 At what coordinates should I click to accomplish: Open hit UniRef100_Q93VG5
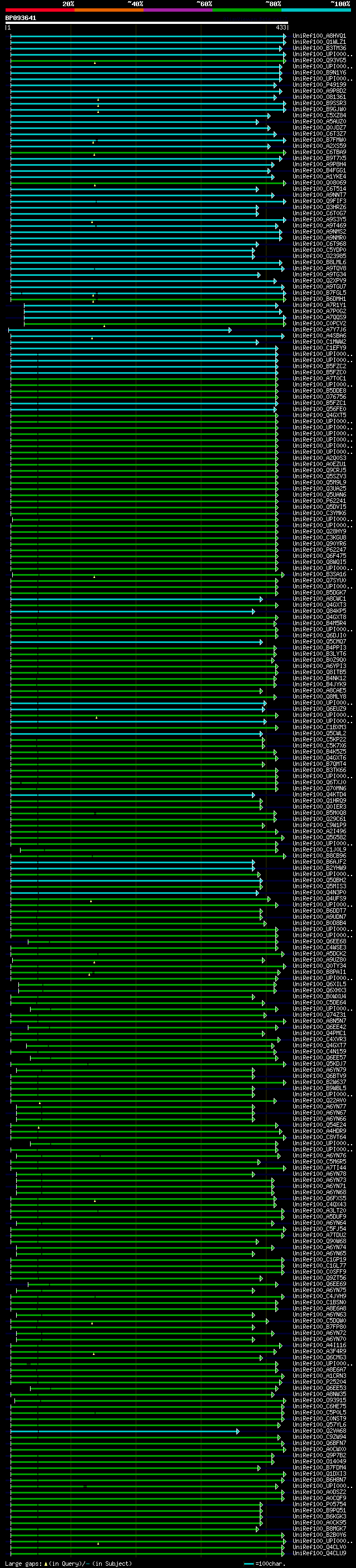319,60
